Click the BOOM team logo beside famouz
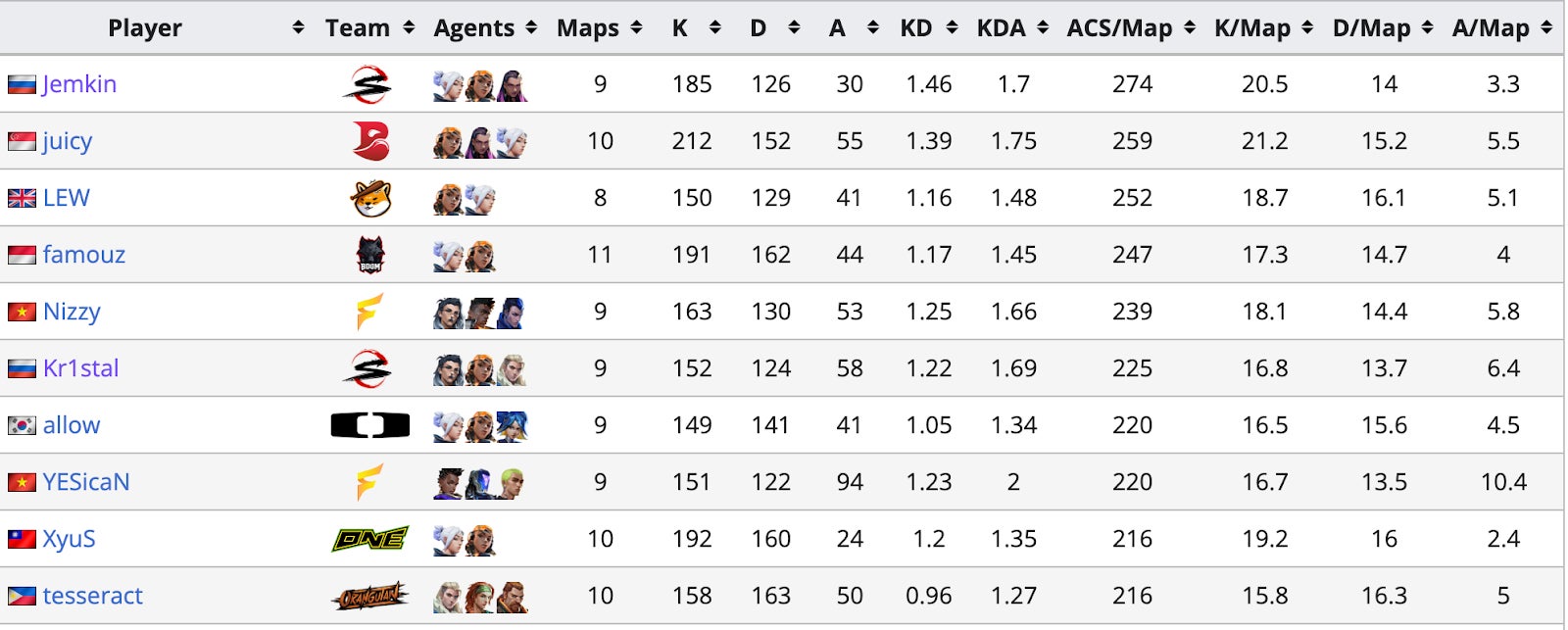Viewport: 1568px width, 630px height. (x=370, y=256)
